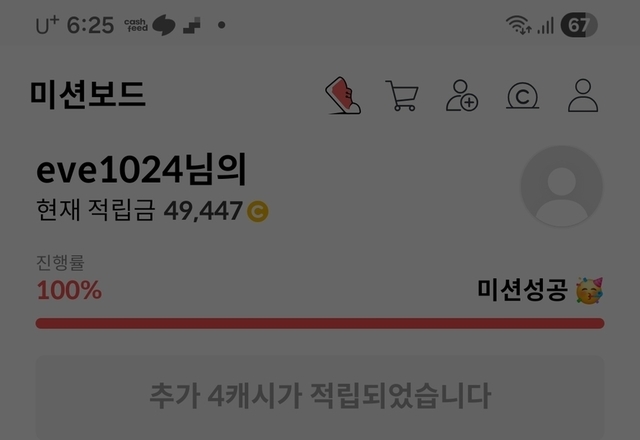Click the red mission progress bar
640x440 pixels.
click(320, 323)
